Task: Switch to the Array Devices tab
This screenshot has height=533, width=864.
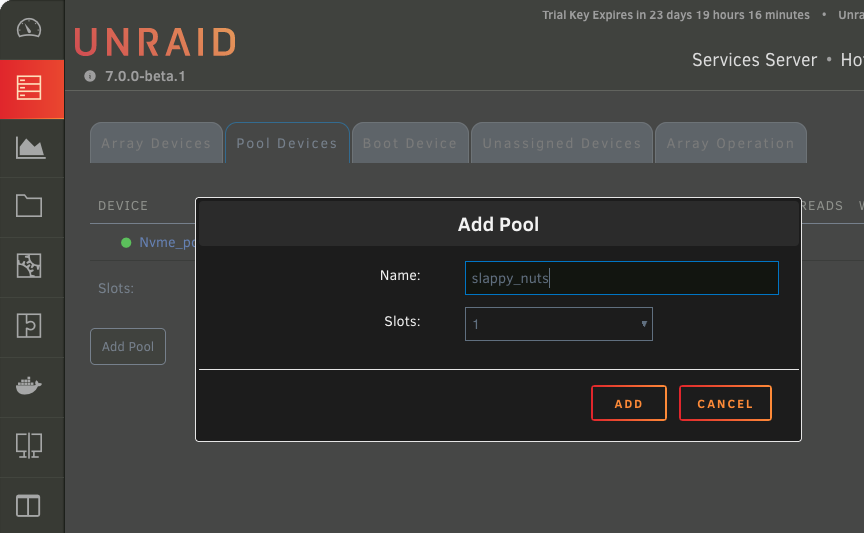Action: pos(156,143)
